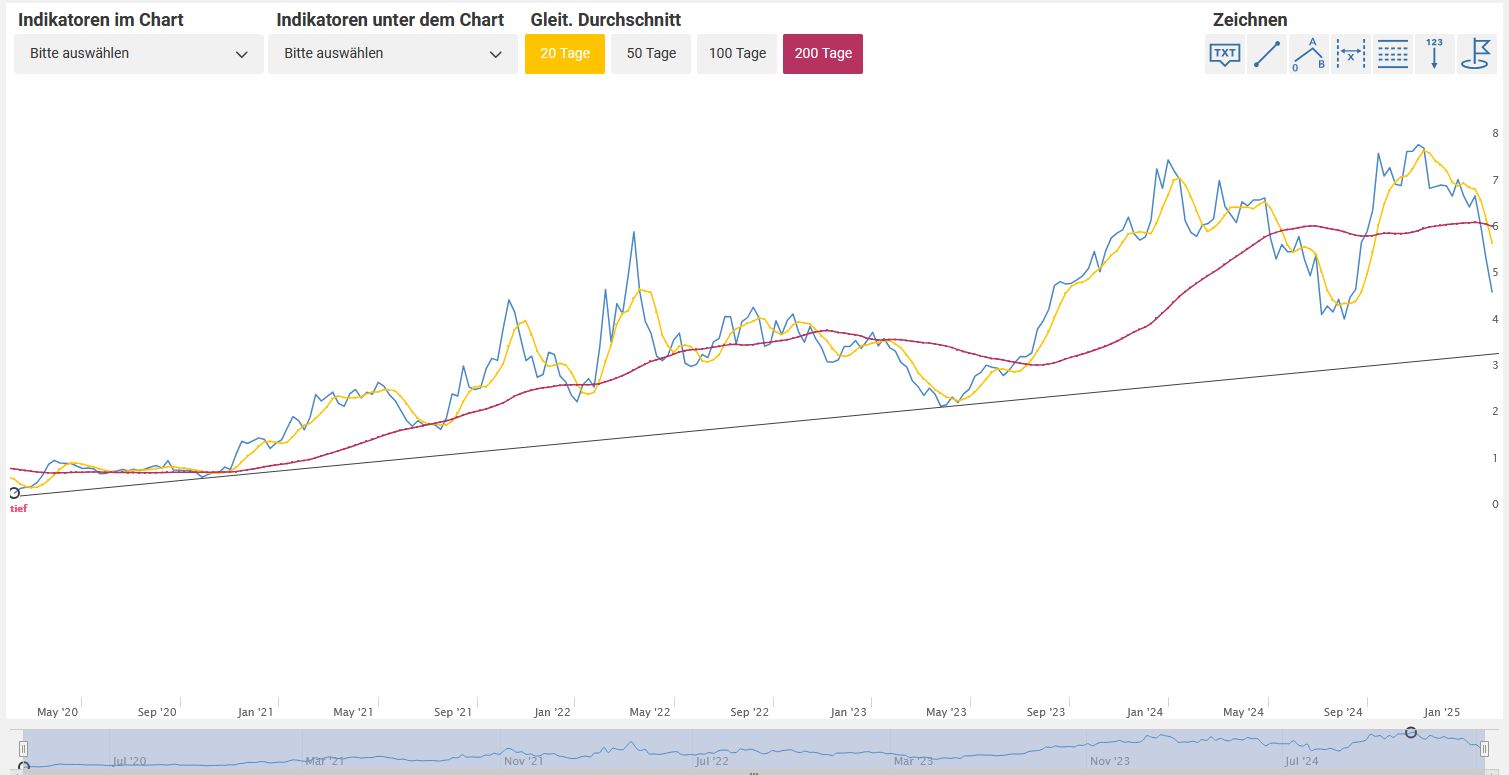1509x775 pixels.
Task: Click the circle marker at the chart low
Action: (x=13, y=493)
